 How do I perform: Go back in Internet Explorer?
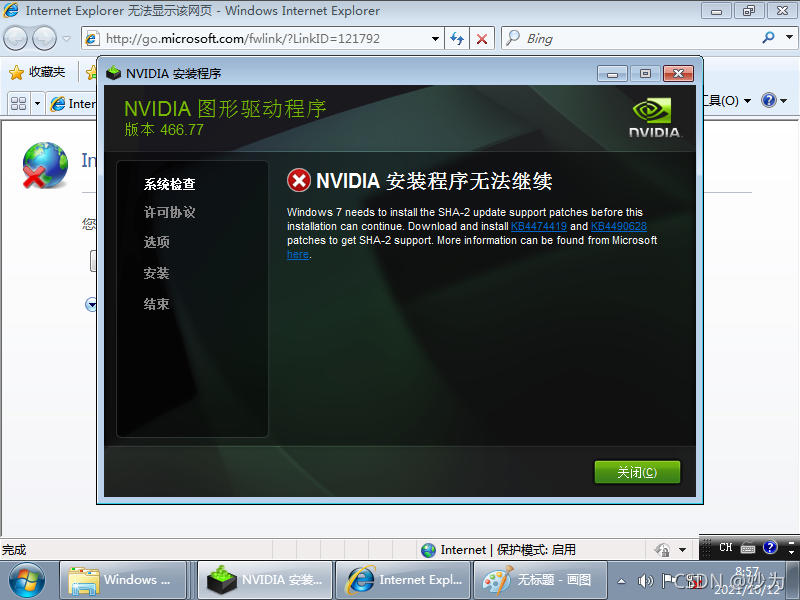coord(15,39)
